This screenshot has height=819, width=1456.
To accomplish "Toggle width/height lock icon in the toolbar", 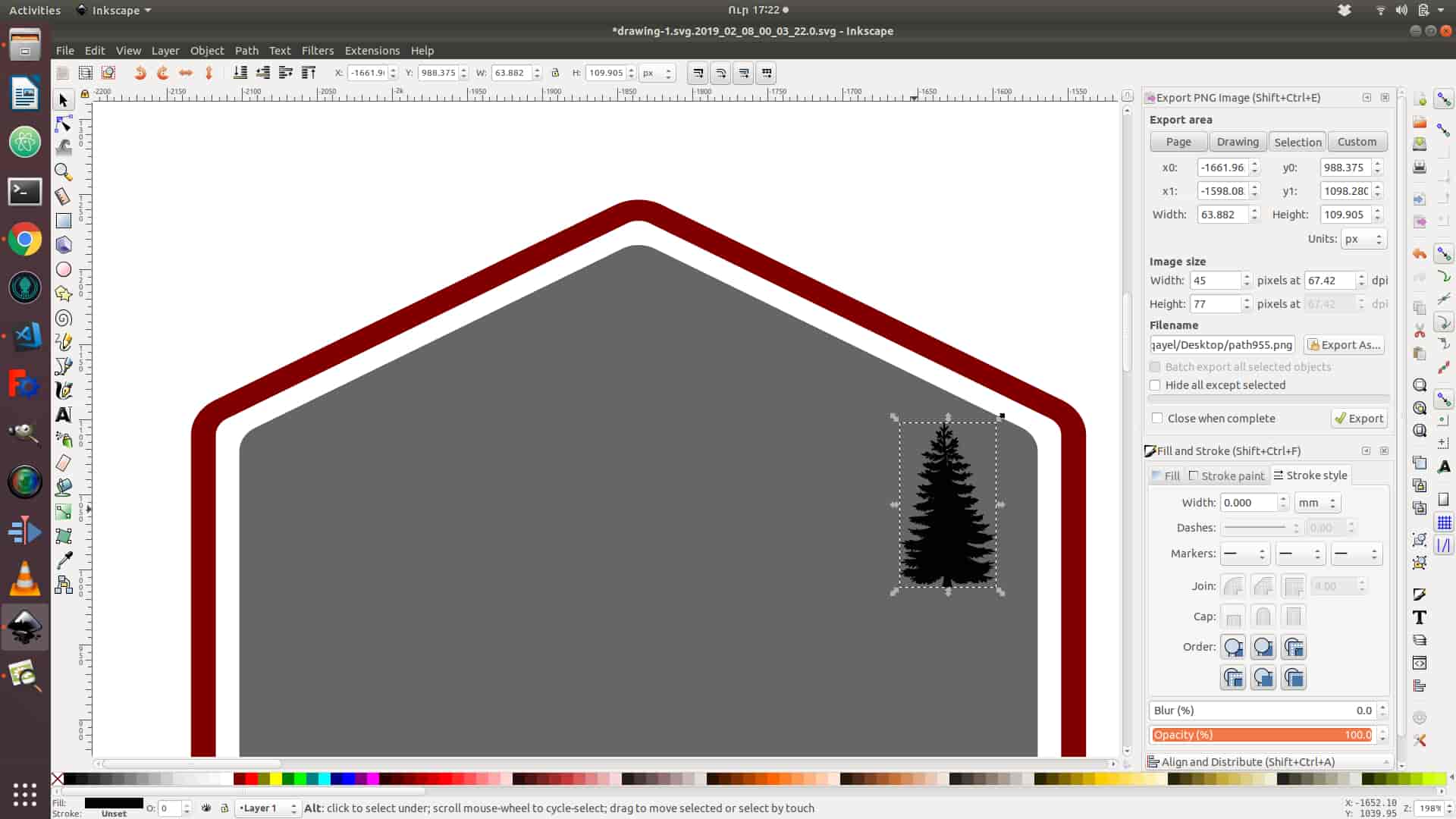I will [x=555, y=73].
